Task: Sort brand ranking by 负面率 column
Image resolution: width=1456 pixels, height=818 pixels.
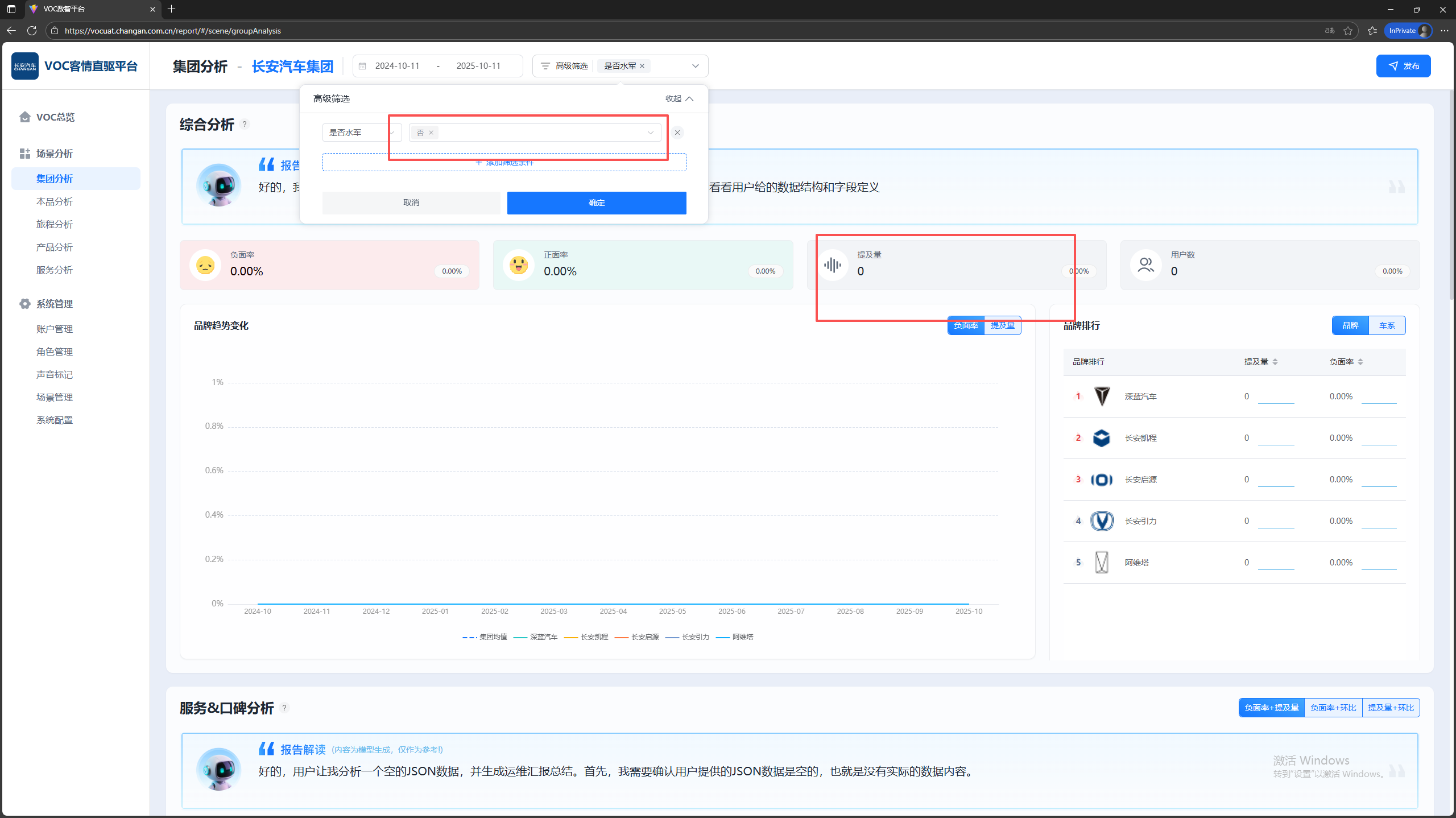Action: coord(1360,362)
